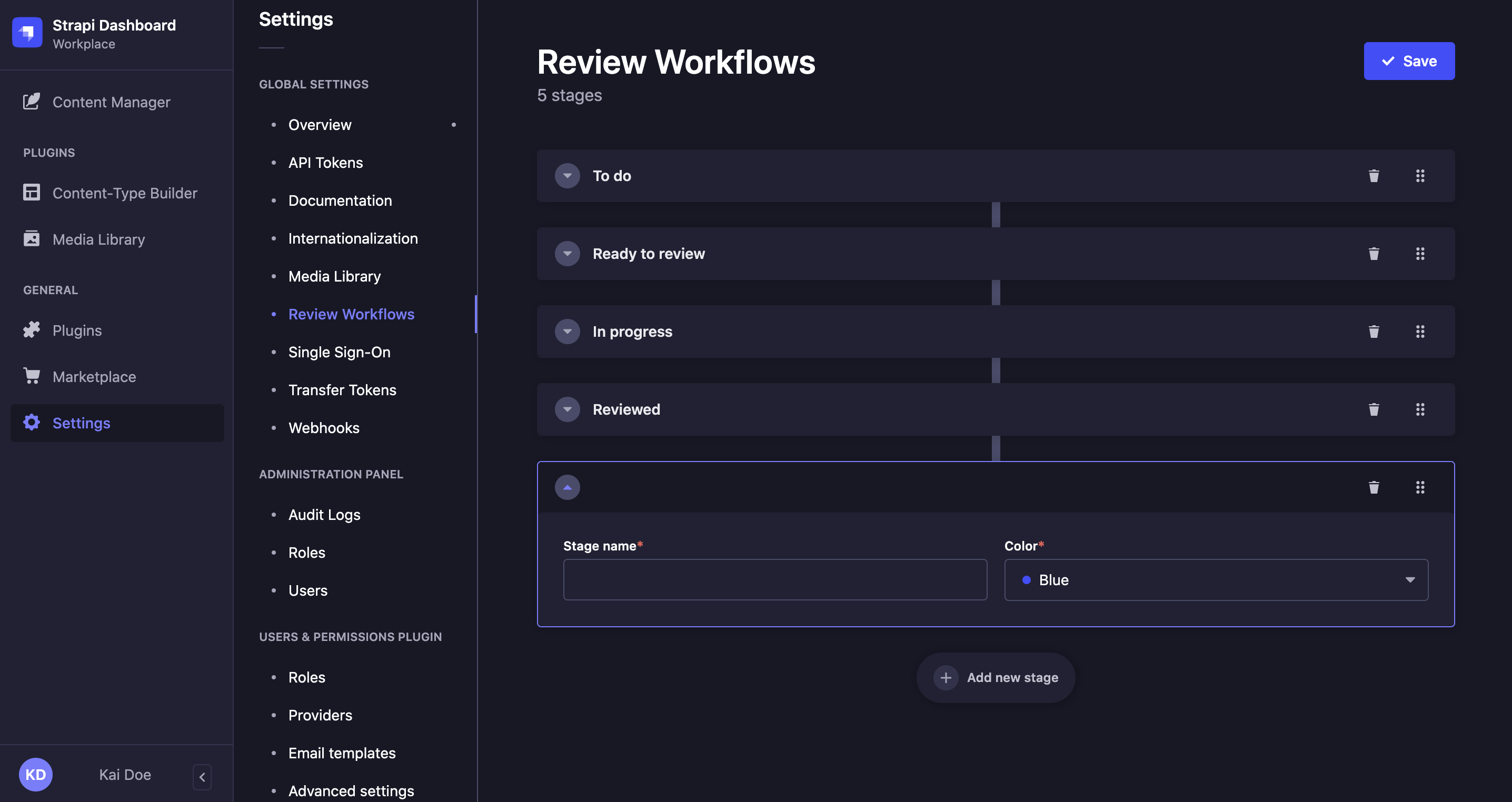Click the Strapi Dashboard title text

[x=114, y=25]
